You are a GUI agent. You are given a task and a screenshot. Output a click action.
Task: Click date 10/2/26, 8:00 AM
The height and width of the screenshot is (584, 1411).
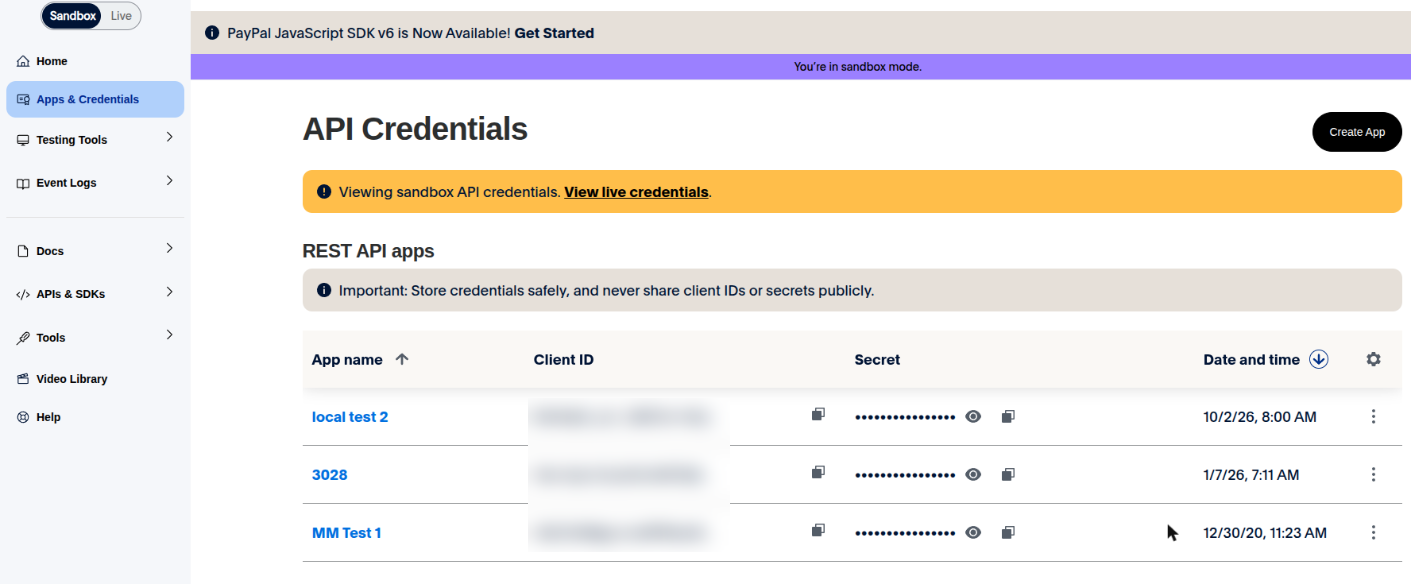[x=1260, y=417]
